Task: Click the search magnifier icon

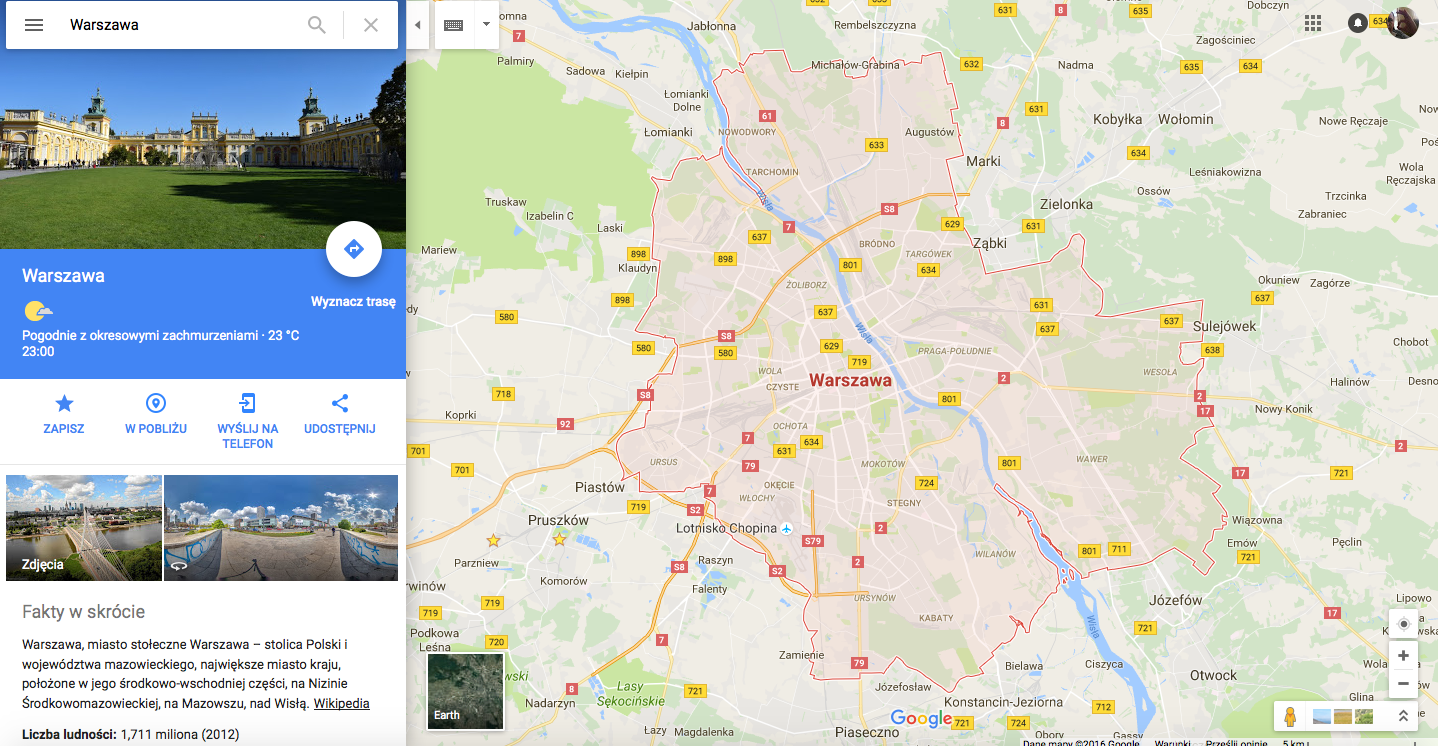Action: [317, 25]
